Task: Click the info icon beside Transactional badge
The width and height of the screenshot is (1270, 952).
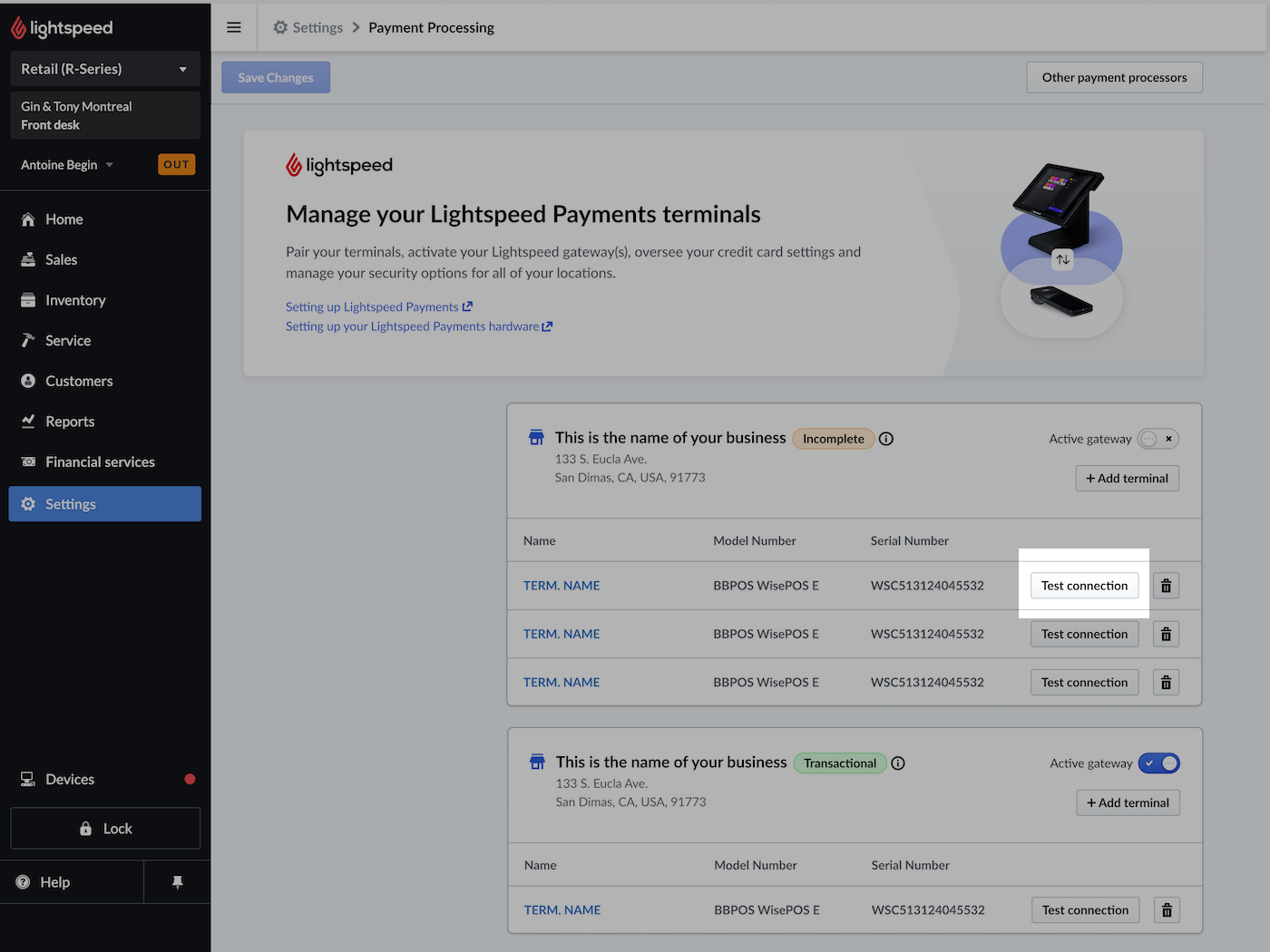Action: click(898, 763)
